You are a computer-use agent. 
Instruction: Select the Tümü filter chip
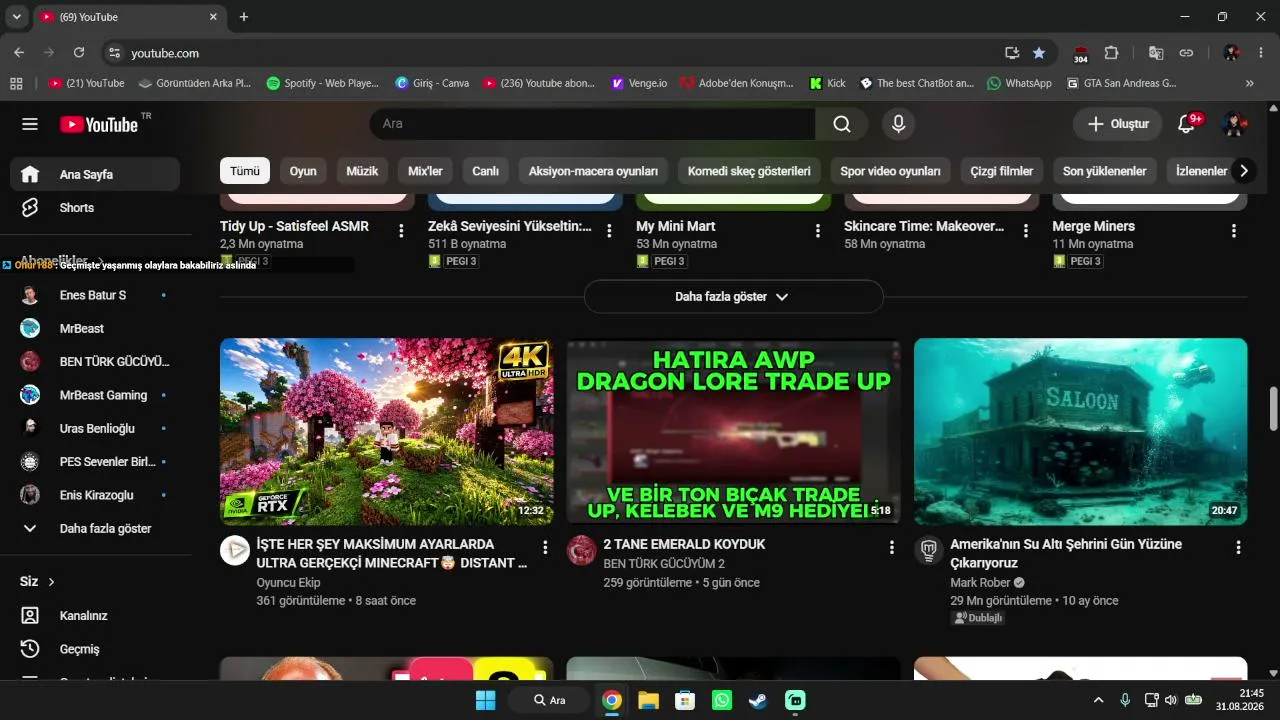tap(245, 171)
